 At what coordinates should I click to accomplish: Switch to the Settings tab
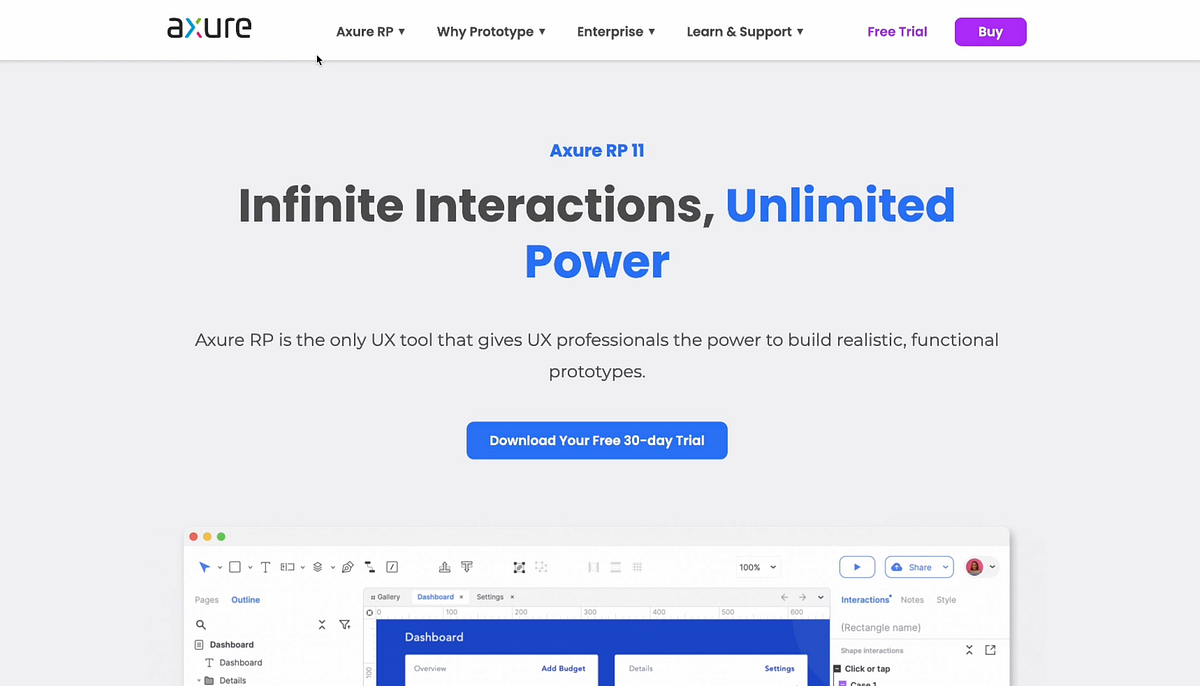490,596
